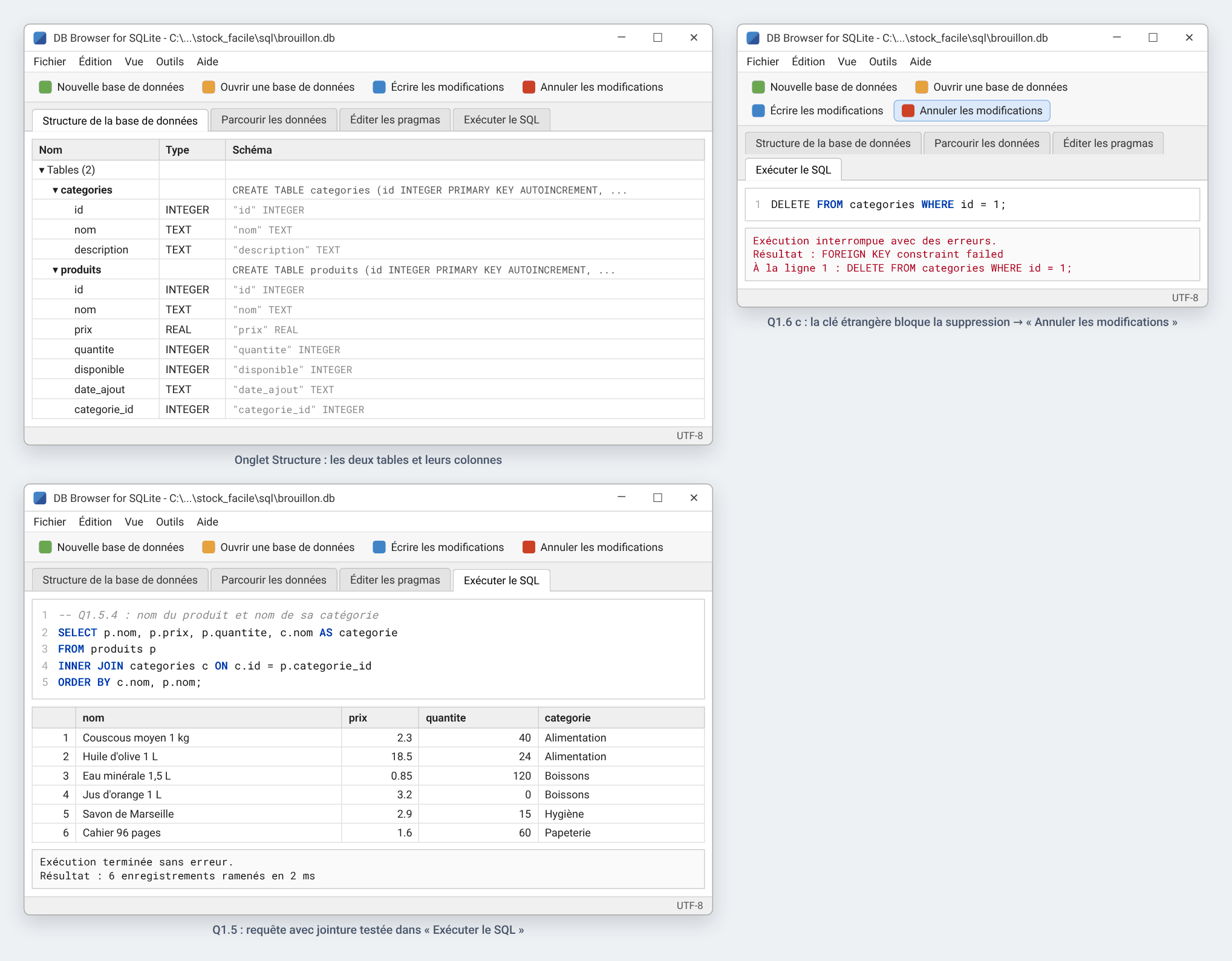The height and width of the screenshot is (961, 1232).
Task: Open Structure de la base tab in bottom window
Action: 120,580
